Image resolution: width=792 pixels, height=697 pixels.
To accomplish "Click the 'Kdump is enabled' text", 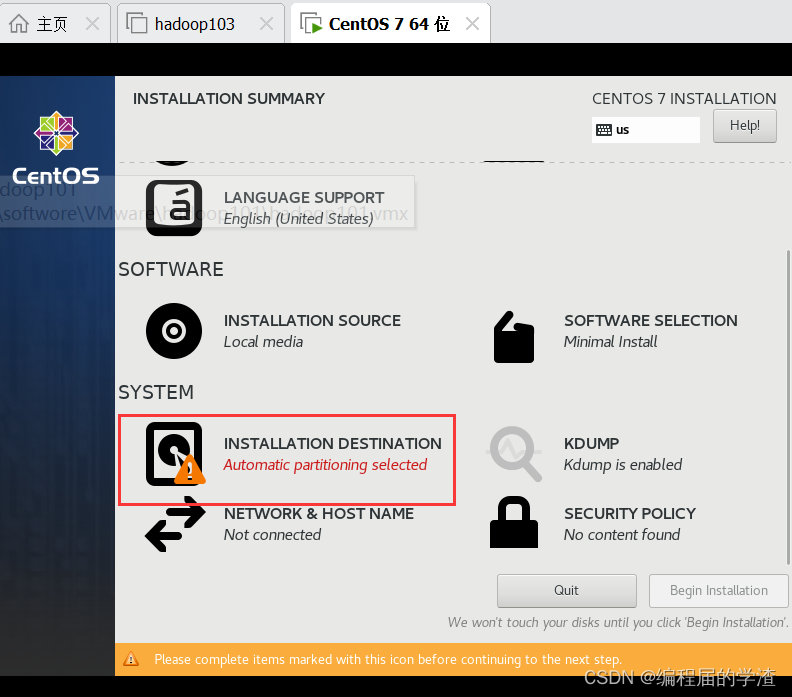I will pyautogui.click(x=623, y=465).
